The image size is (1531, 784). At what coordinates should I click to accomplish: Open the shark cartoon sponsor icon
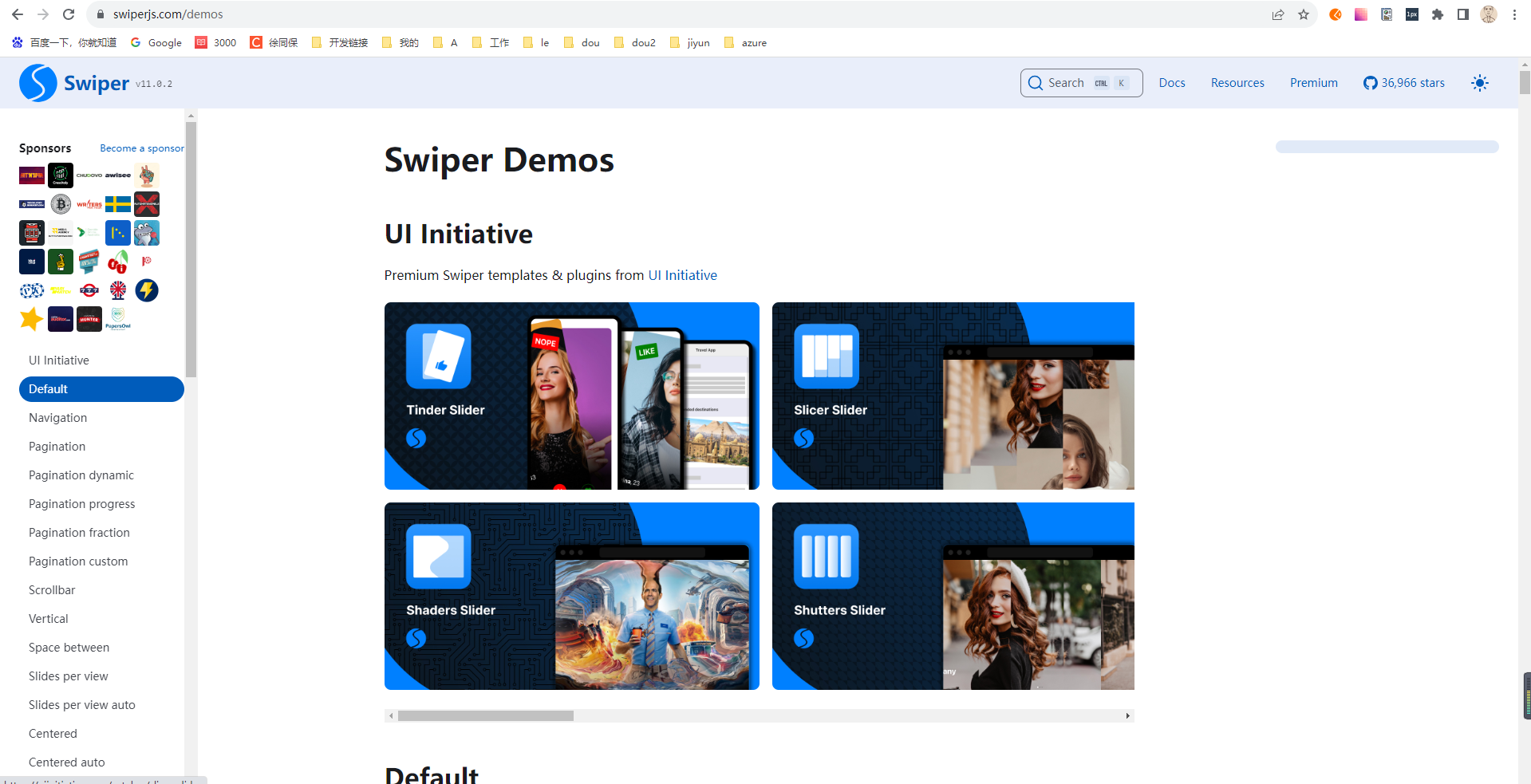[147, 233]
